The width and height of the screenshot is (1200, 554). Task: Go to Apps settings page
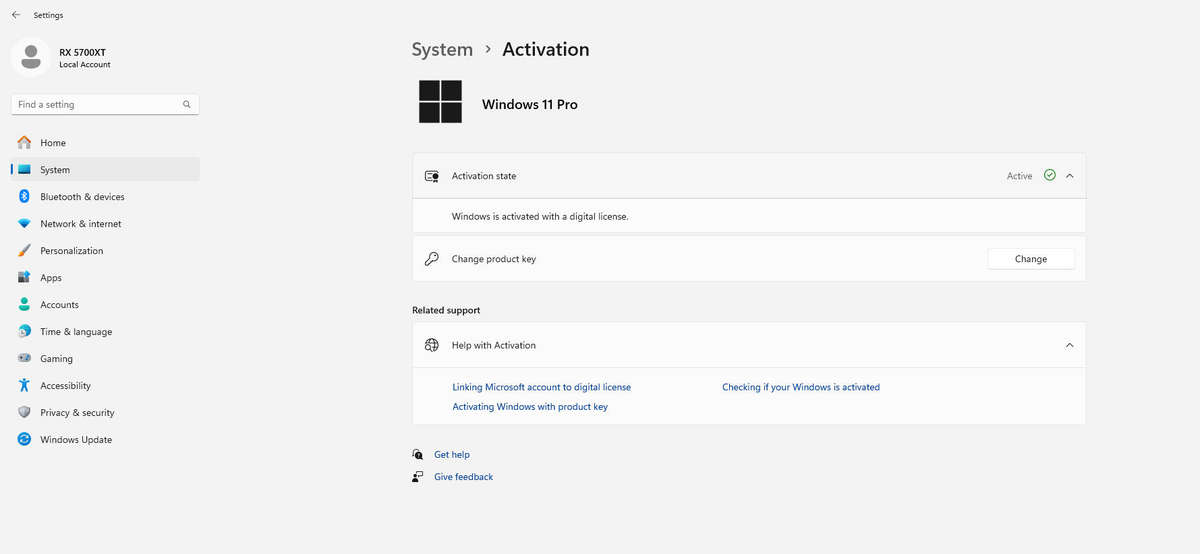(x=51, y=278)
